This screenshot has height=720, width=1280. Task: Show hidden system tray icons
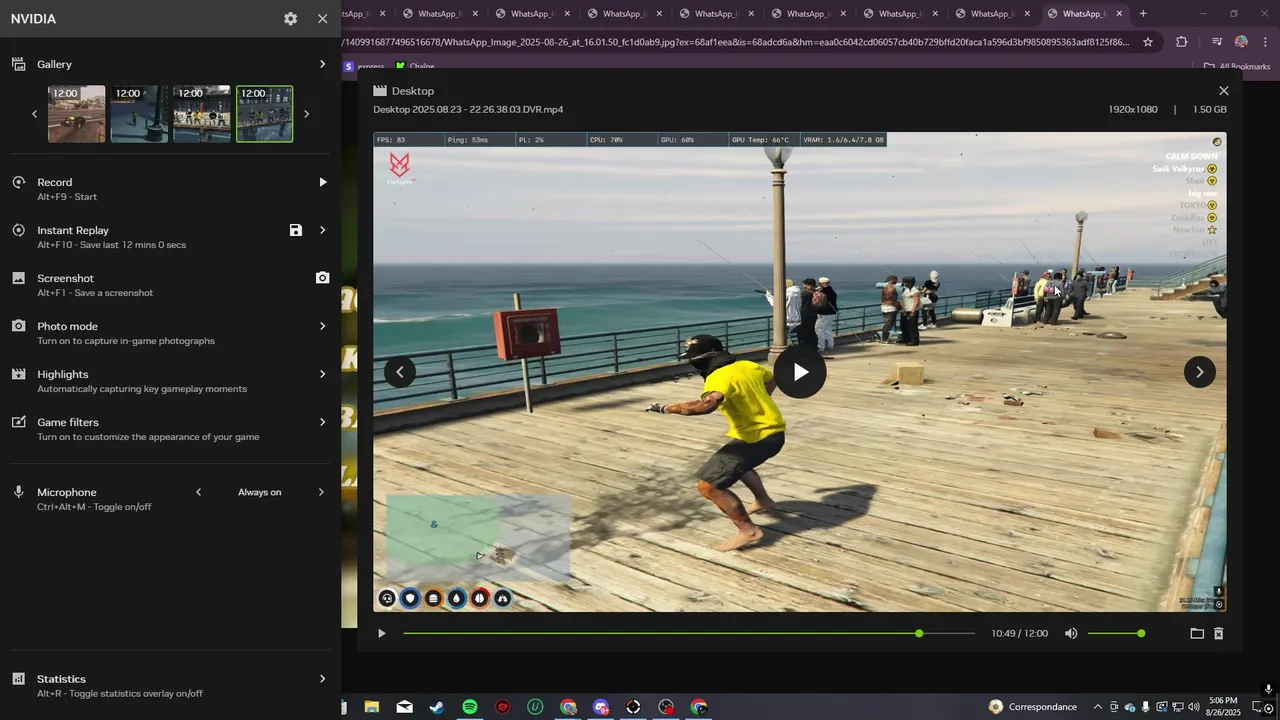point(1097,707)
